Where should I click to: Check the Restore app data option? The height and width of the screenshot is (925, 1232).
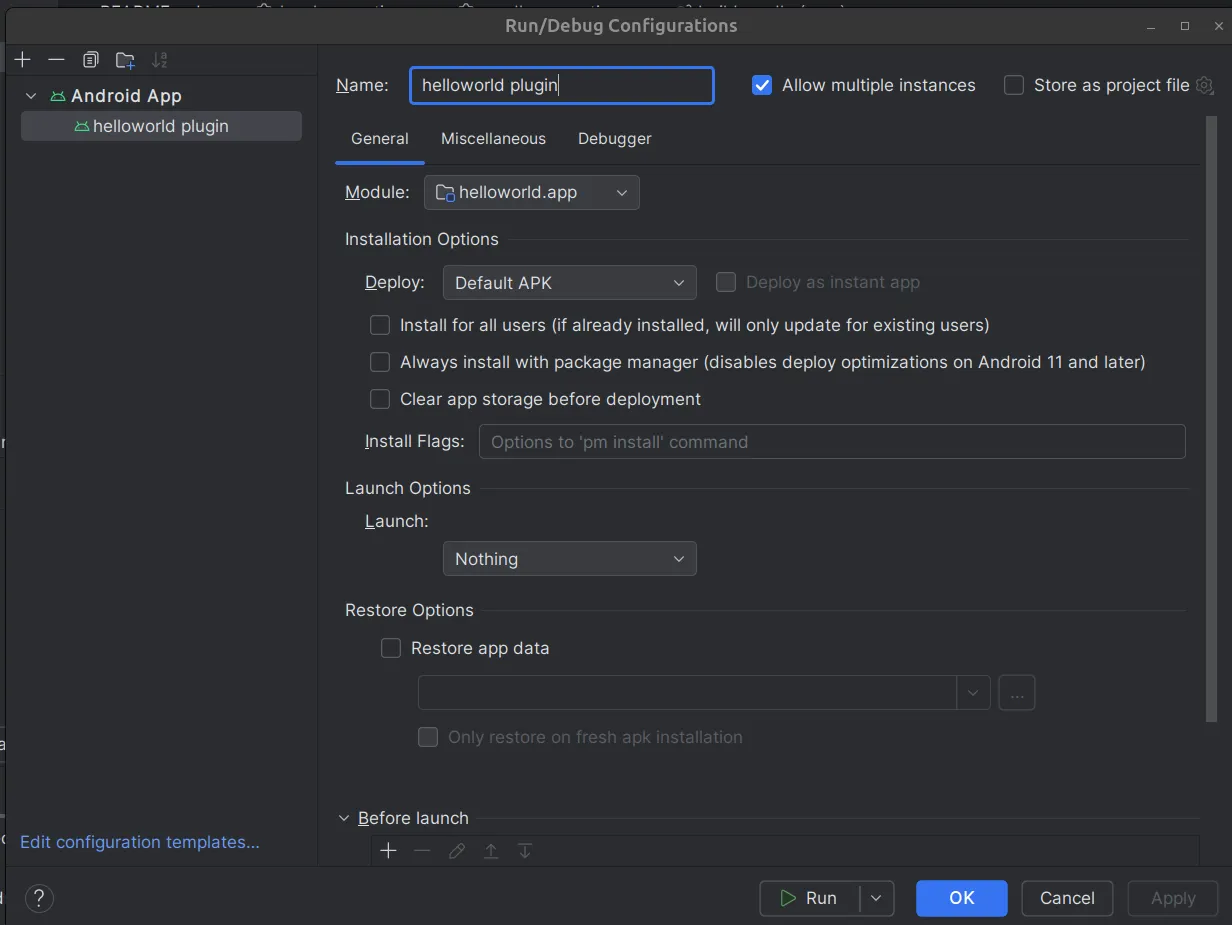tap(391, 648)
